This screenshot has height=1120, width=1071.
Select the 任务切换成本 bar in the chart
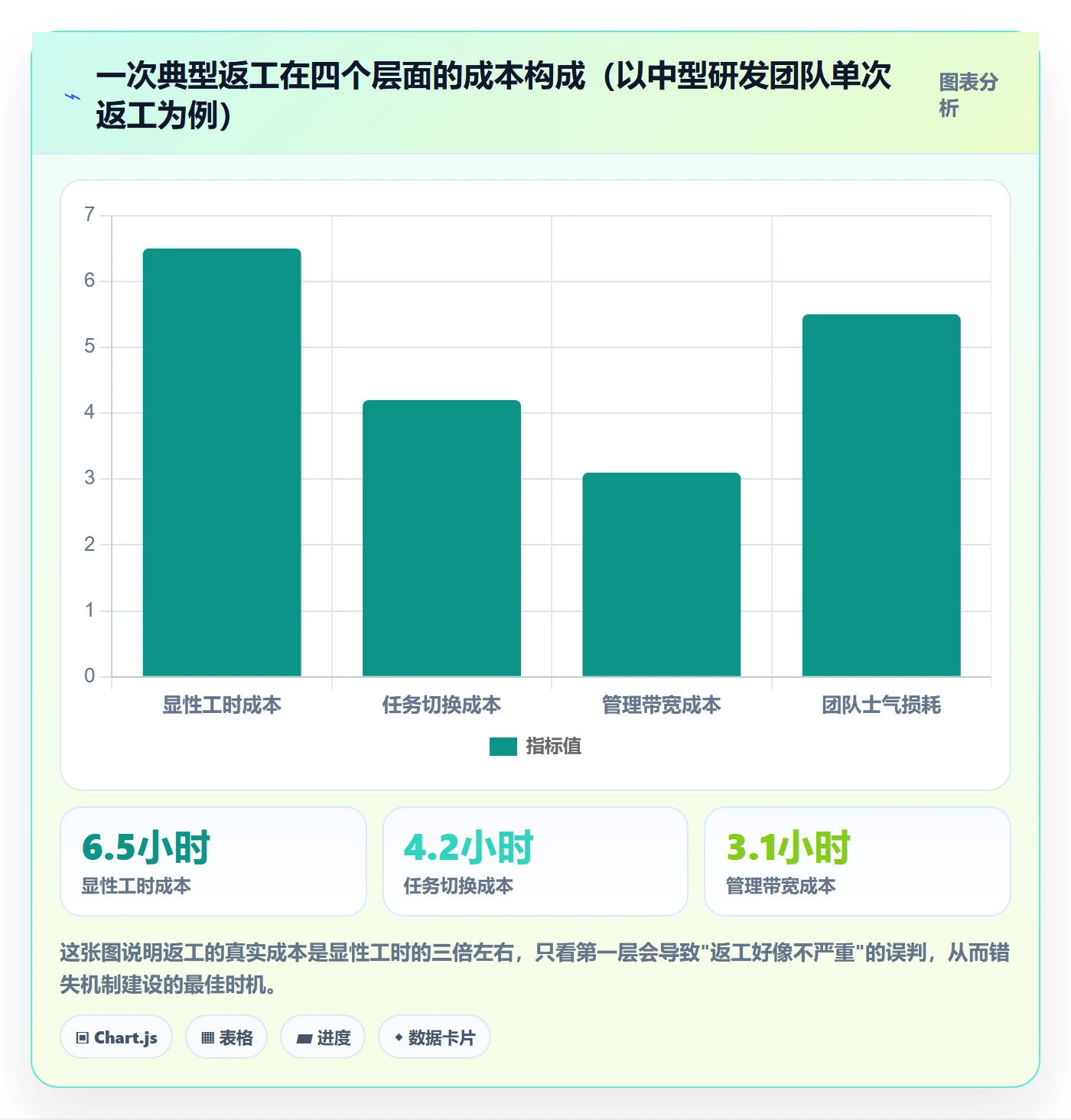tap(441, 538)
